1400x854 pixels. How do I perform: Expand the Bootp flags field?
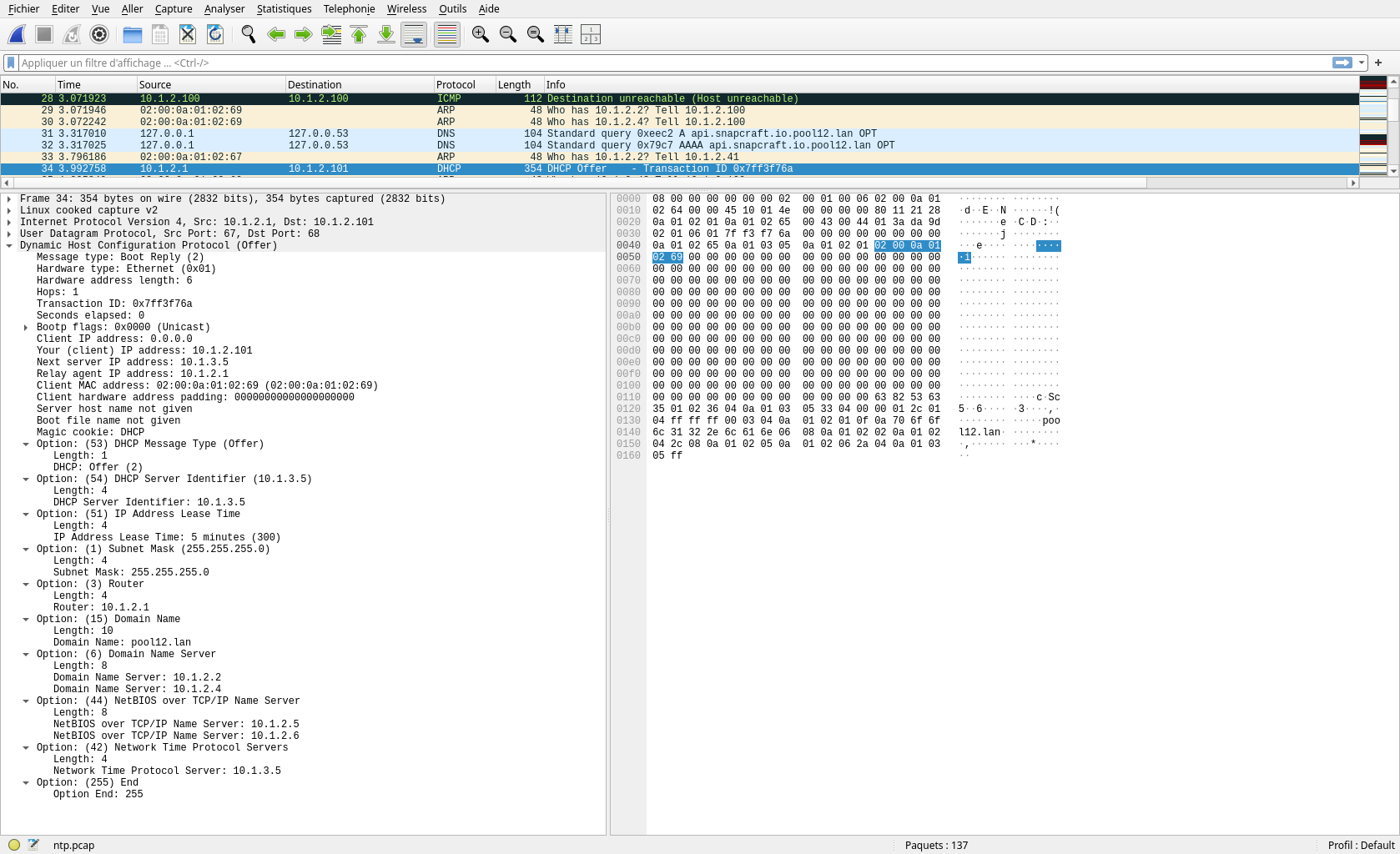click(26, 328)
